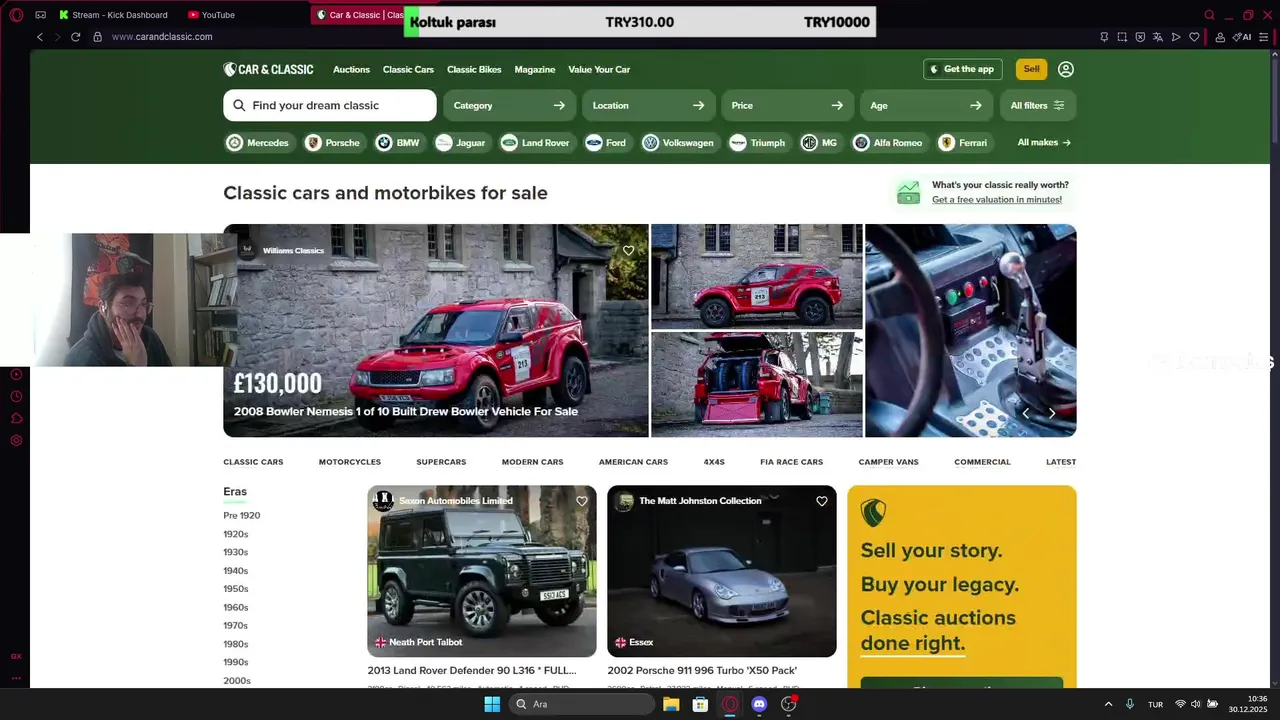Open the Windows Start menu

(x=492, y=704)
